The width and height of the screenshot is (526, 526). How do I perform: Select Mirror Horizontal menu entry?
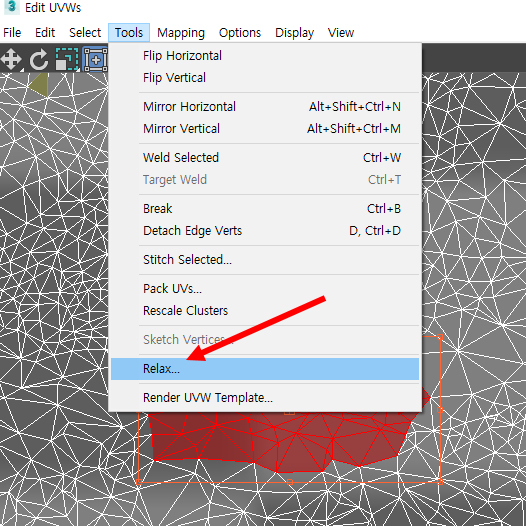(x=265, y=107)
